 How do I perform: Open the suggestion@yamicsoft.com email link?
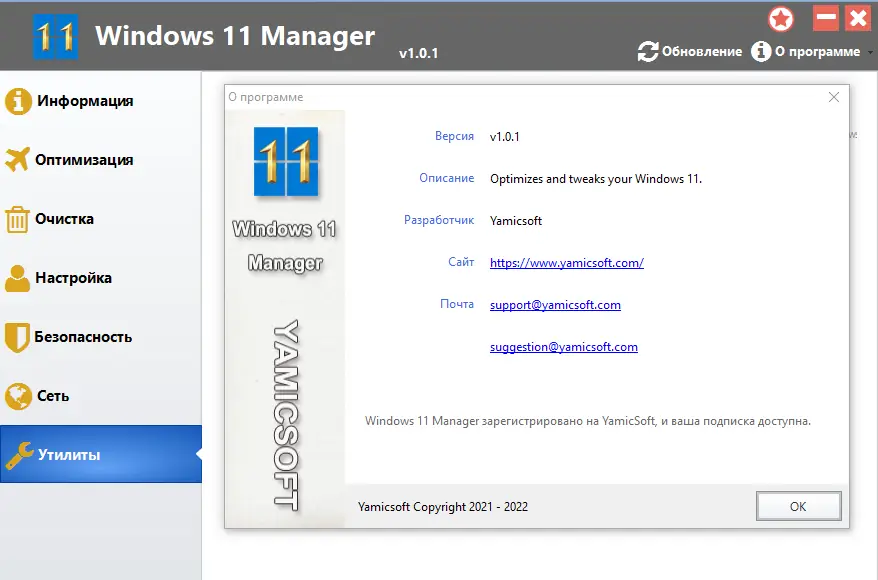coord(563,346)
